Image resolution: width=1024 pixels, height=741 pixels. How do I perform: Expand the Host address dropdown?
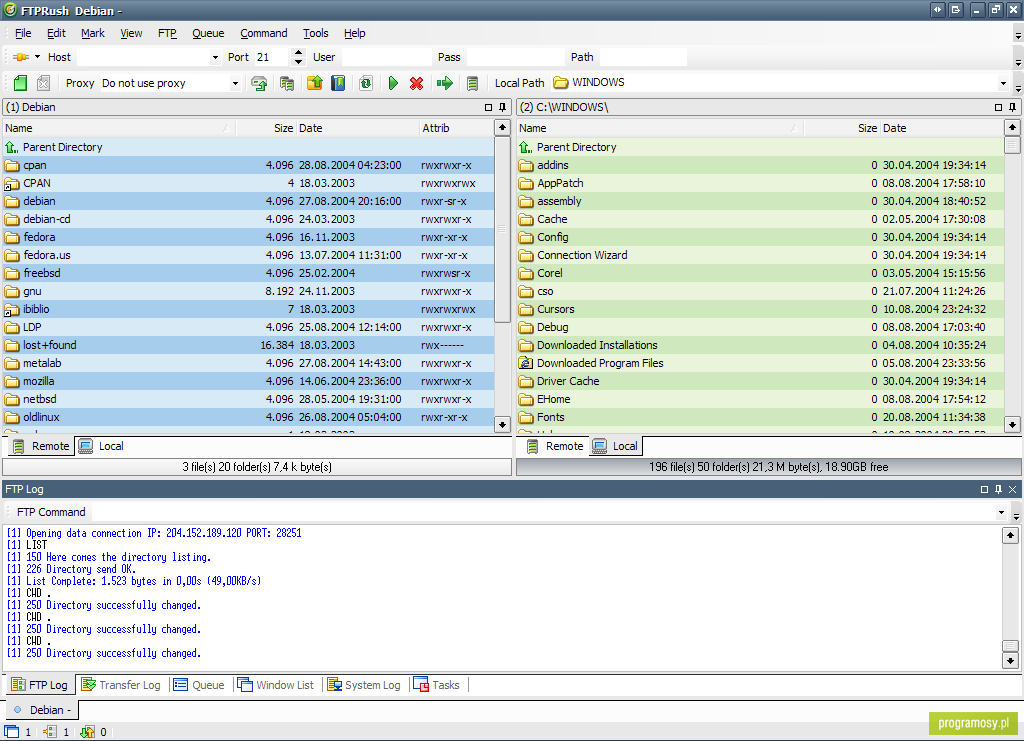click(216, 57)
